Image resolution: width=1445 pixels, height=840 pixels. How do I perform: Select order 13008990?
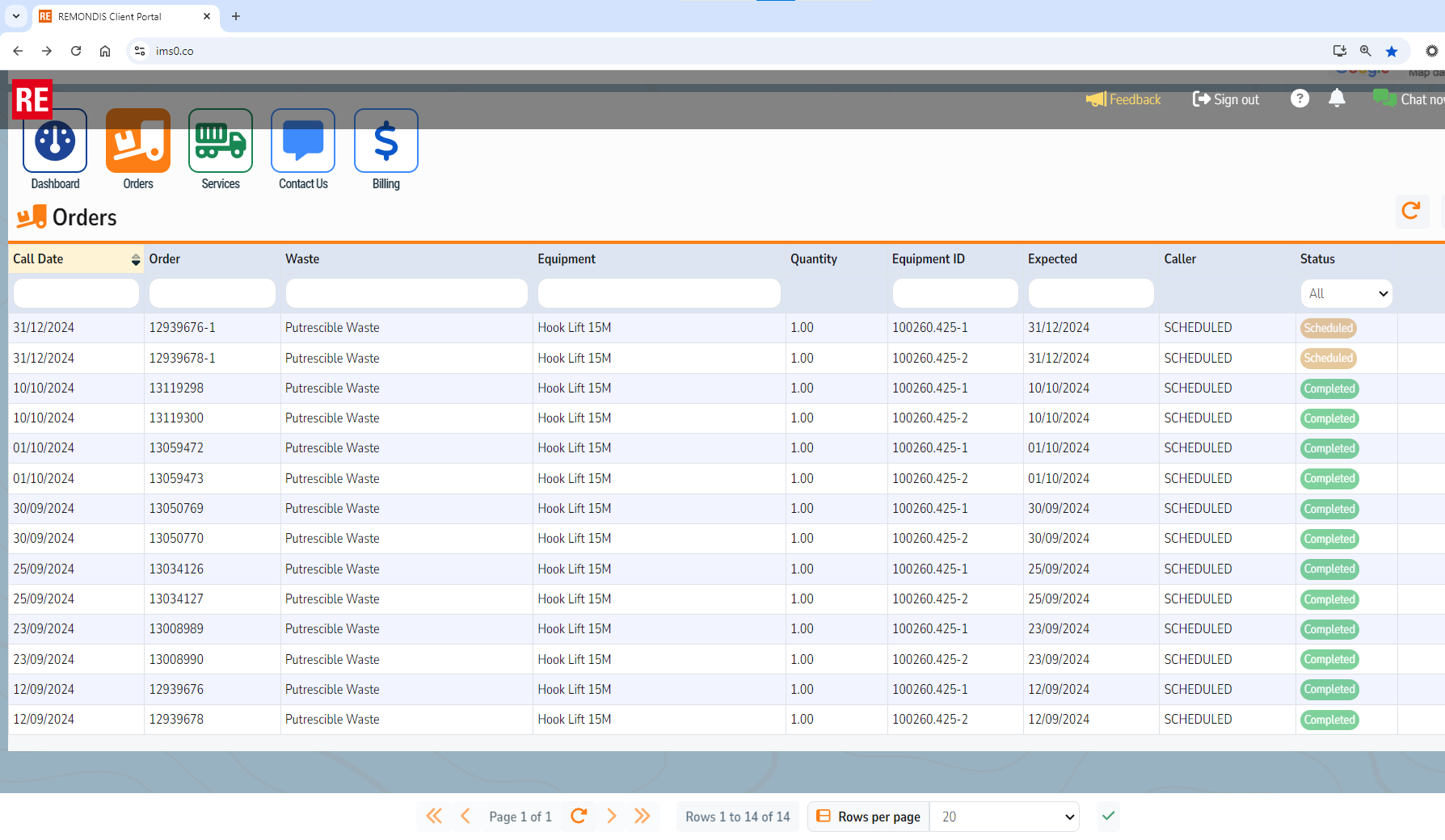(x=176, y=660)
